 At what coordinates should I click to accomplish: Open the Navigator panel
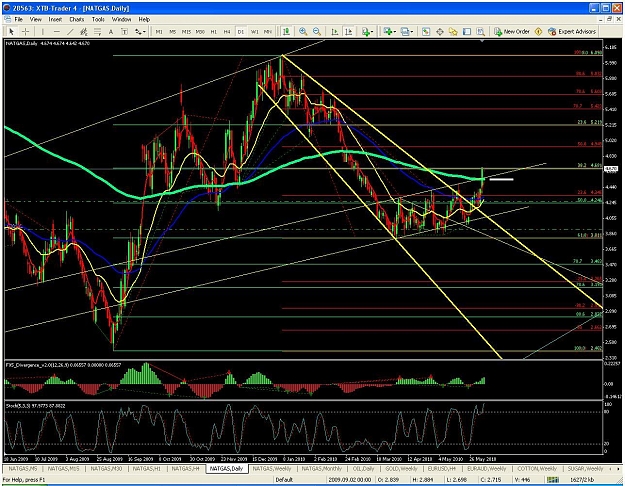click(453, 31)
